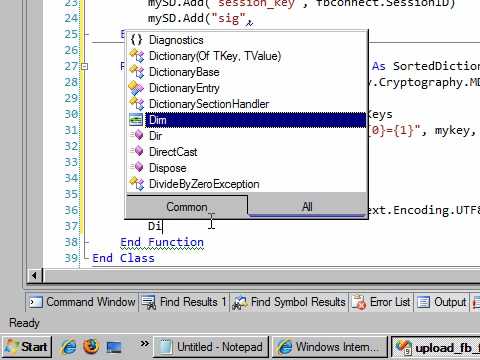Switch IntelliSense to the Common tab
480x360 pixels.
point(187,207)
